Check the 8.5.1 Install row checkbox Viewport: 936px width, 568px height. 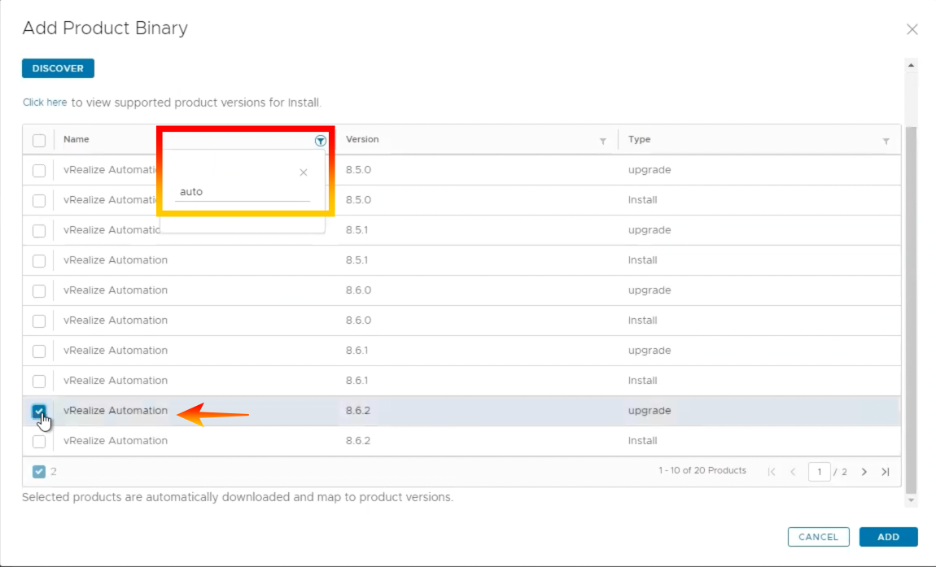click(39, 261)
